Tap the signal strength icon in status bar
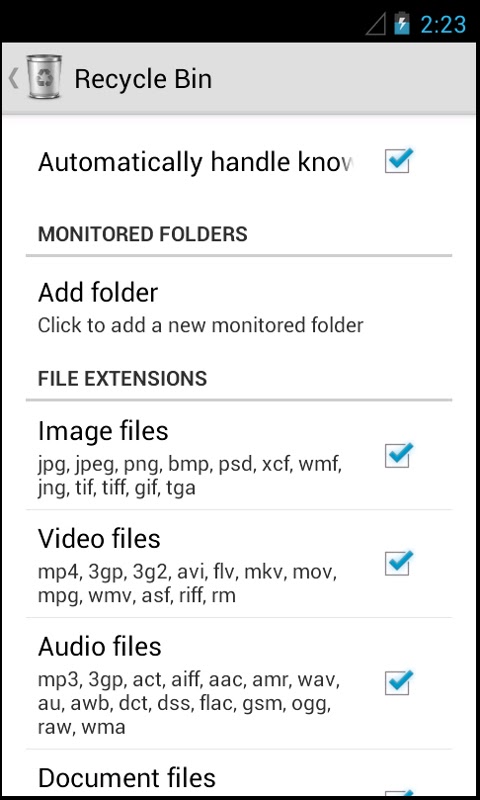This screenshot has width=480, height=800. [375, 24]
